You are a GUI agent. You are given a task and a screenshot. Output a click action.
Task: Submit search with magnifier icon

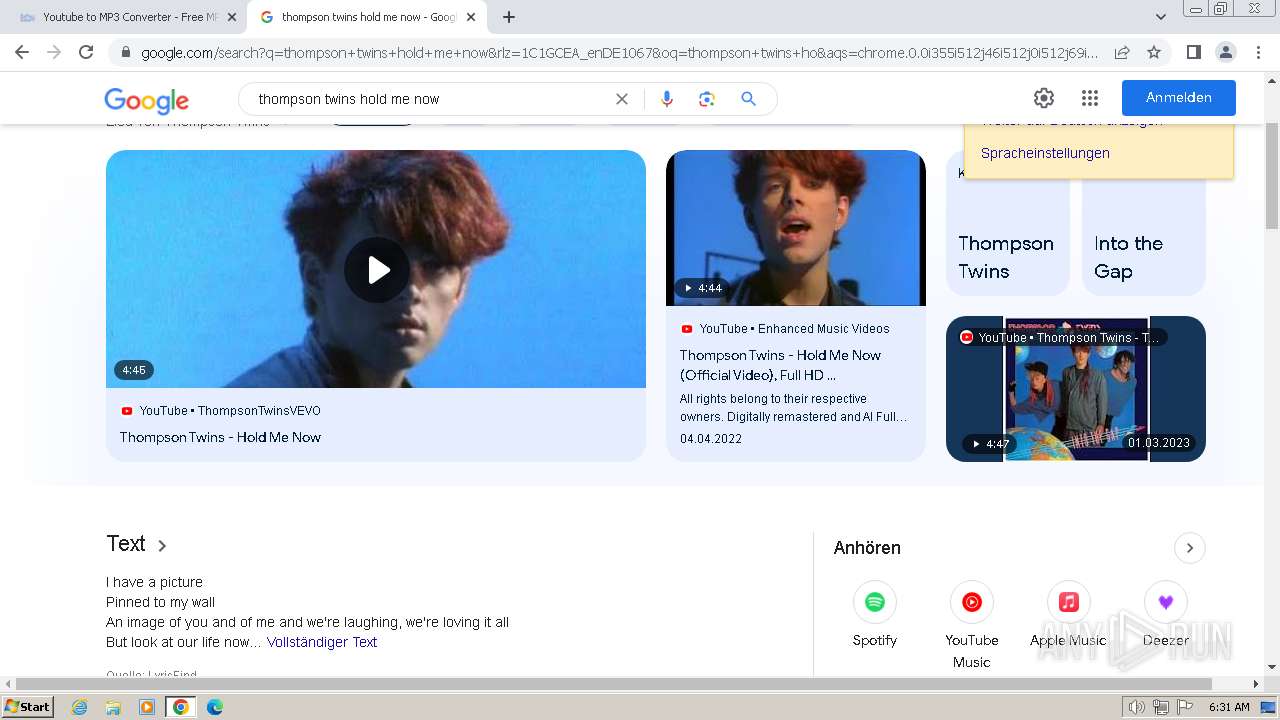tap(748, 99)
